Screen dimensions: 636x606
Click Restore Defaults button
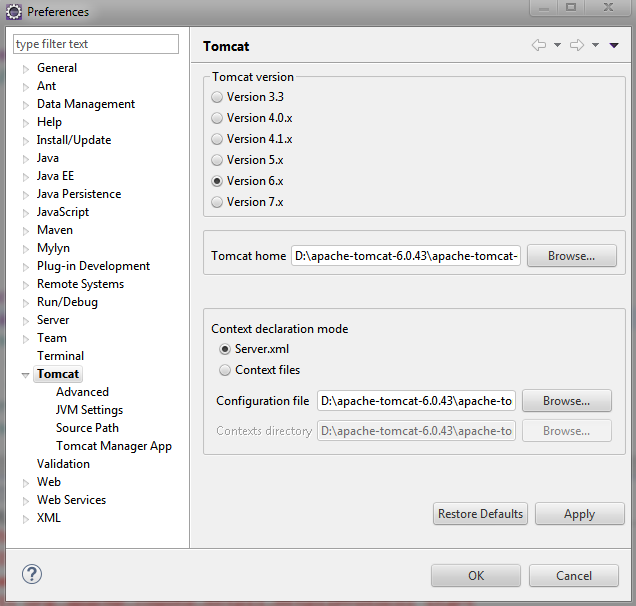[480, 514]
